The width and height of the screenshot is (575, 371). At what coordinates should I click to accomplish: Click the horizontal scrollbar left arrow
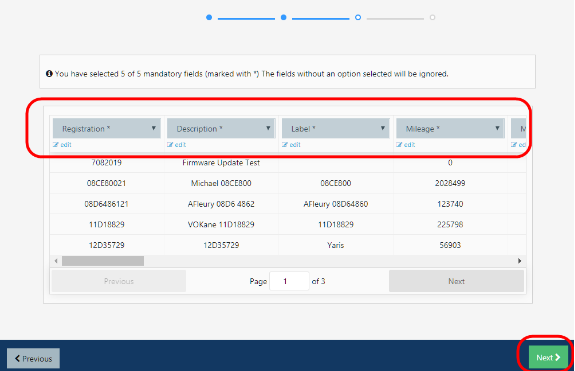point(56,261)
